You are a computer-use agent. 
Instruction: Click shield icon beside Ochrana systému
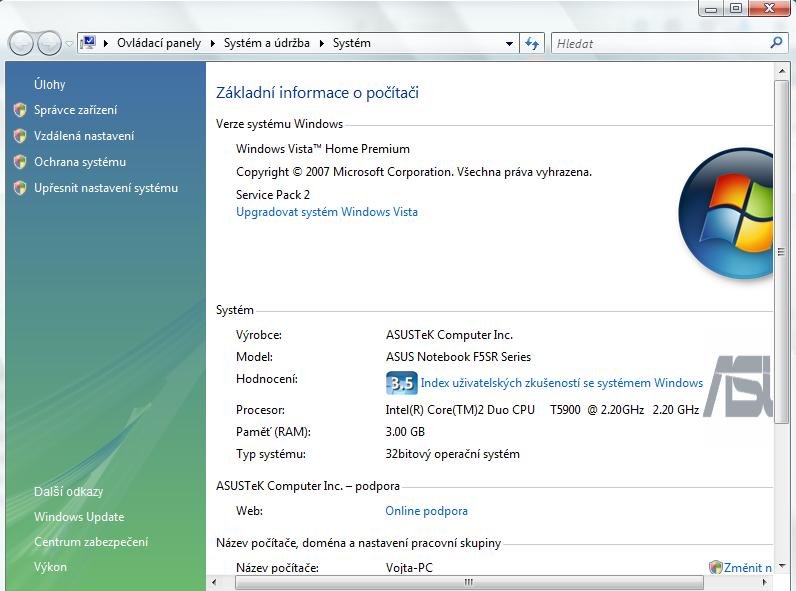coord(20,161)
